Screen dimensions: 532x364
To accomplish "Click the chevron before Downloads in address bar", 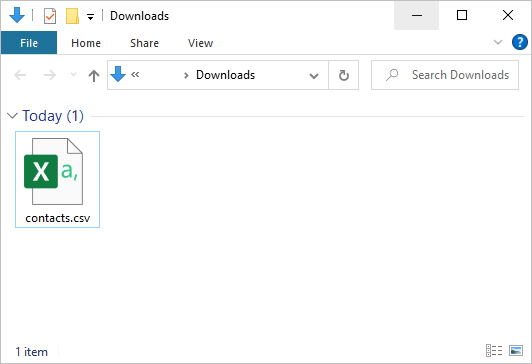I will point(186,75).
